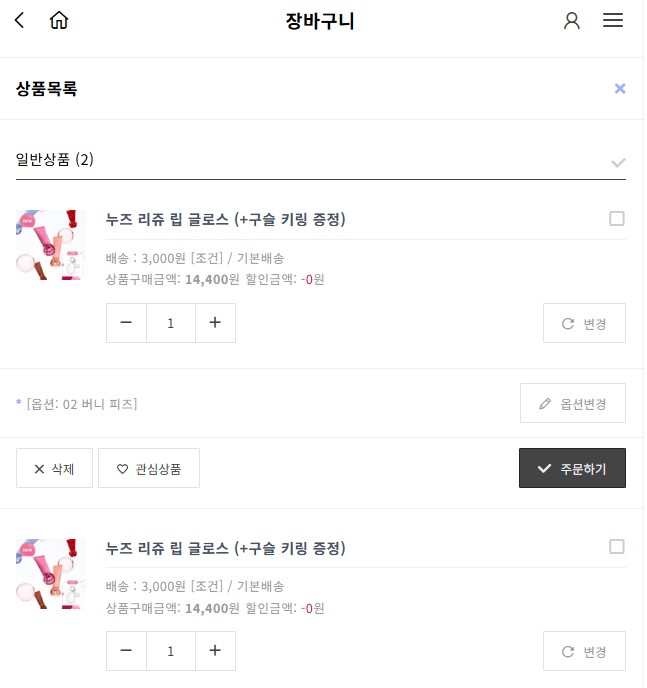Open the home page icon
This screenshot has width=647, height=688.
point(59,20)
